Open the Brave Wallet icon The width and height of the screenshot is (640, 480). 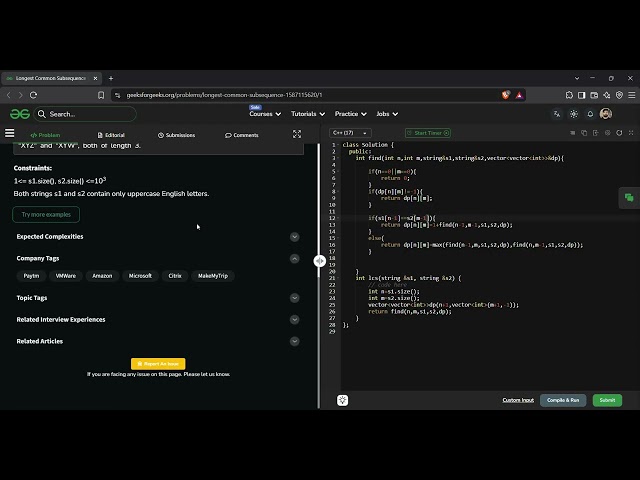pos(594,95)
